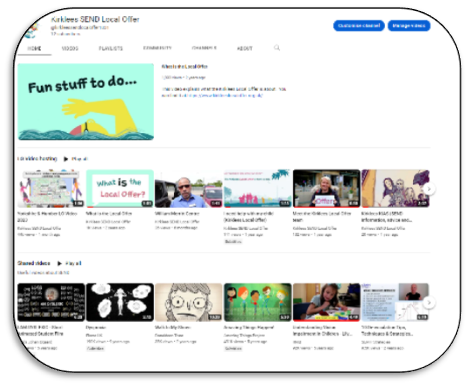Go to the Community tab
This screenshot has height=386, width=469.
[157, 48]
